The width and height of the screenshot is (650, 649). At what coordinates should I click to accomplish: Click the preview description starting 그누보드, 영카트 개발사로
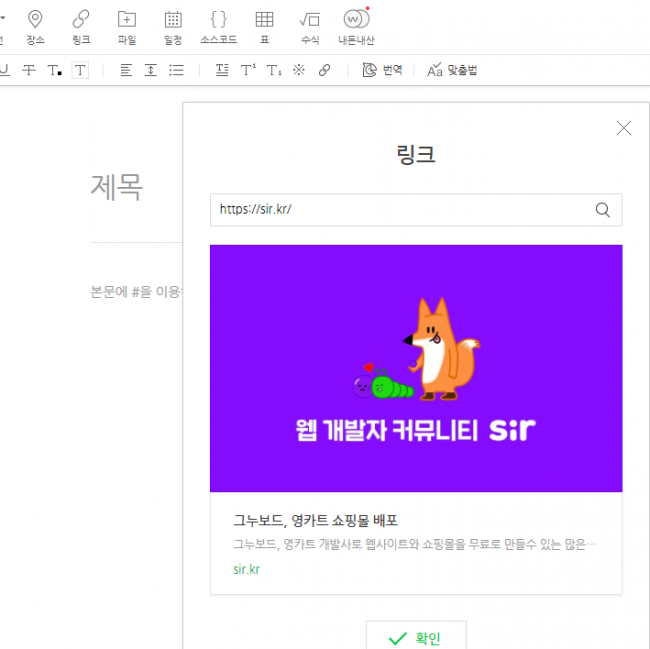[x=415, y=544]
